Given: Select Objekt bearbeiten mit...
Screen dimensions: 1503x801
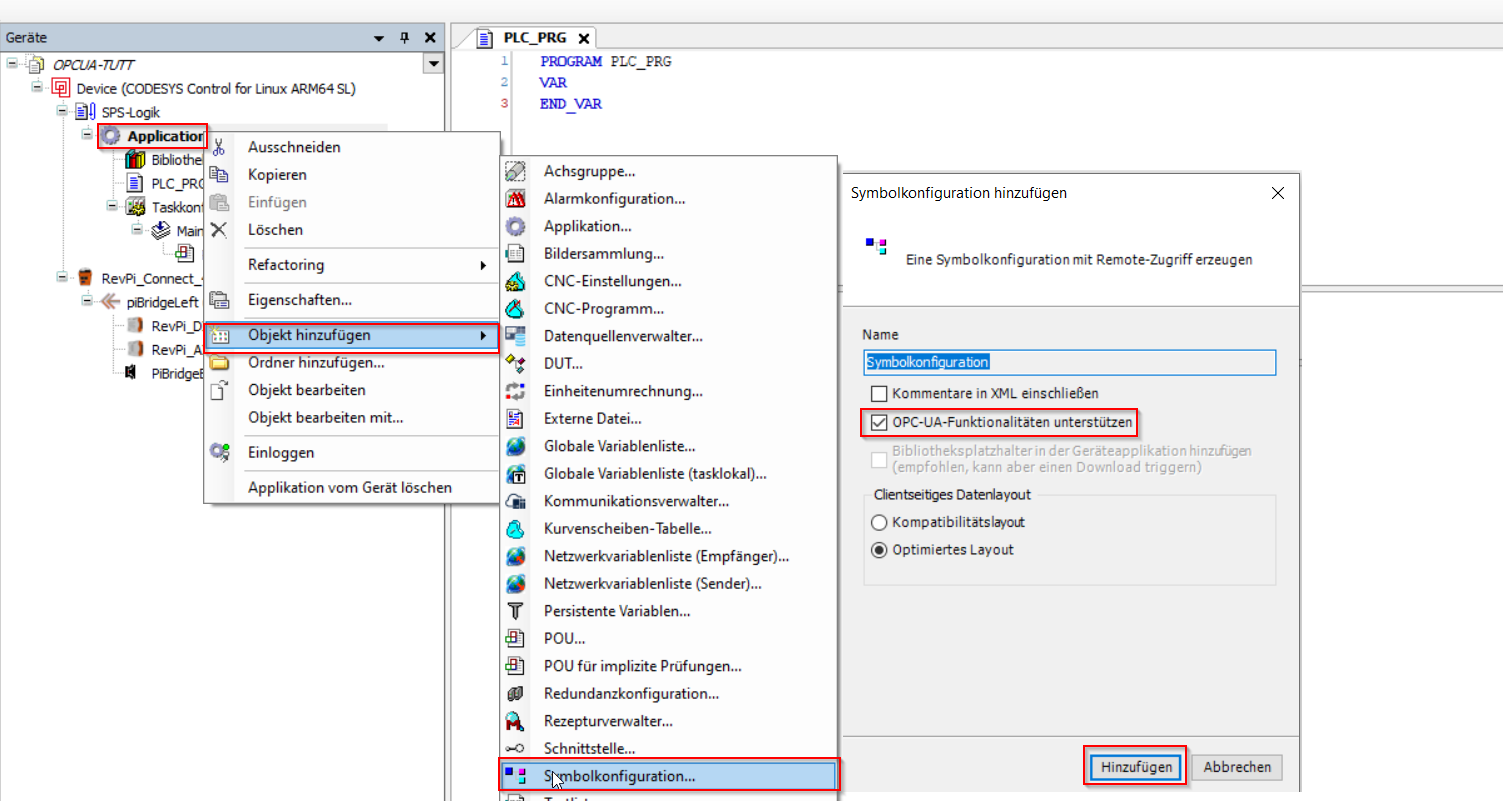Looking at the screenshot, I should pos(351,417).
